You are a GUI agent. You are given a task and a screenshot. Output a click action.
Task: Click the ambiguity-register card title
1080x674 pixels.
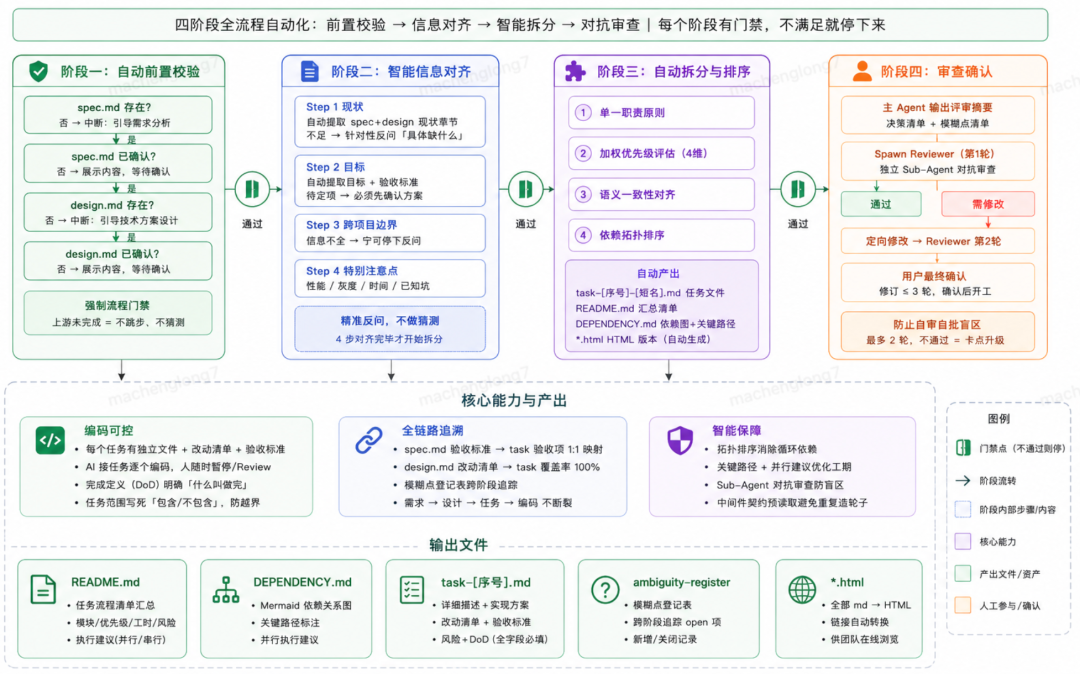click(x=681, y=582)
